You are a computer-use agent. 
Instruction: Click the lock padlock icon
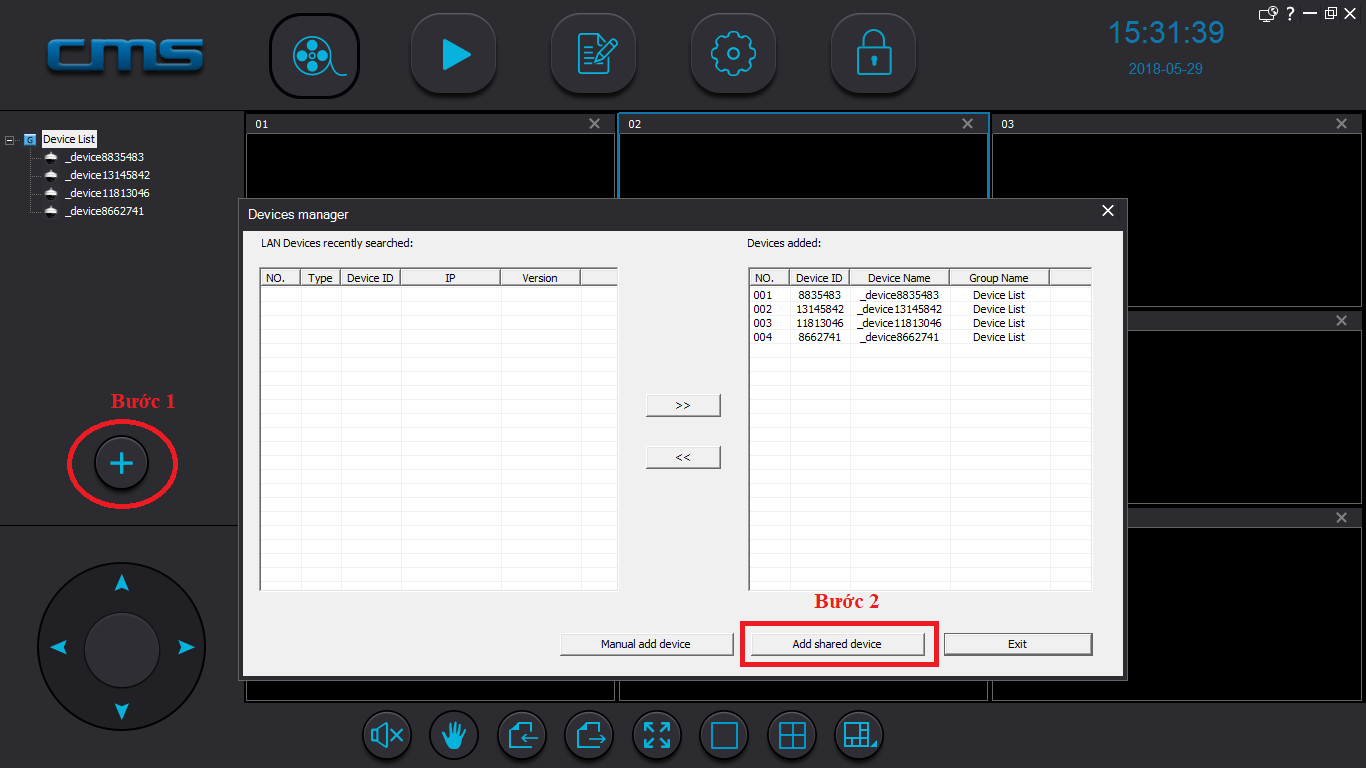click(x=874, y=54)
